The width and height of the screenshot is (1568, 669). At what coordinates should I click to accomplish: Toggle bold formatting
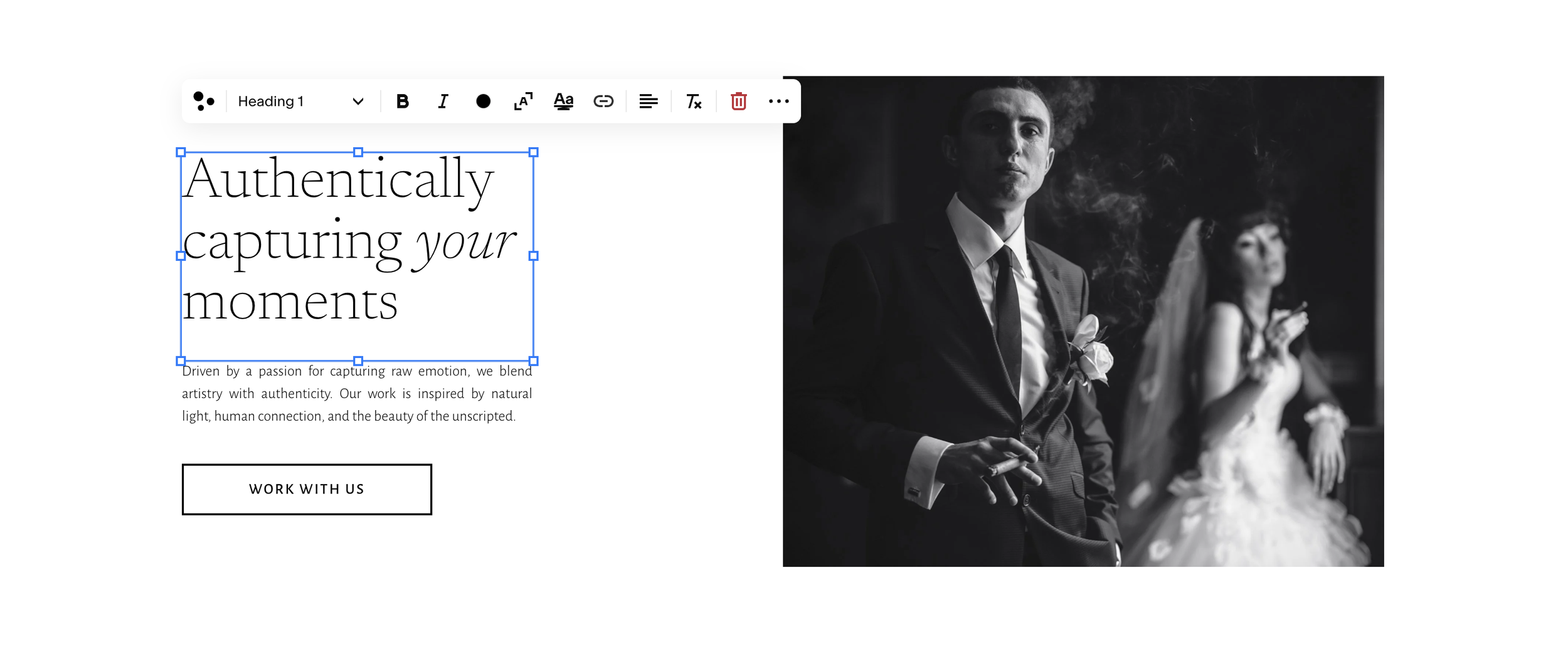tap(403, 101)
